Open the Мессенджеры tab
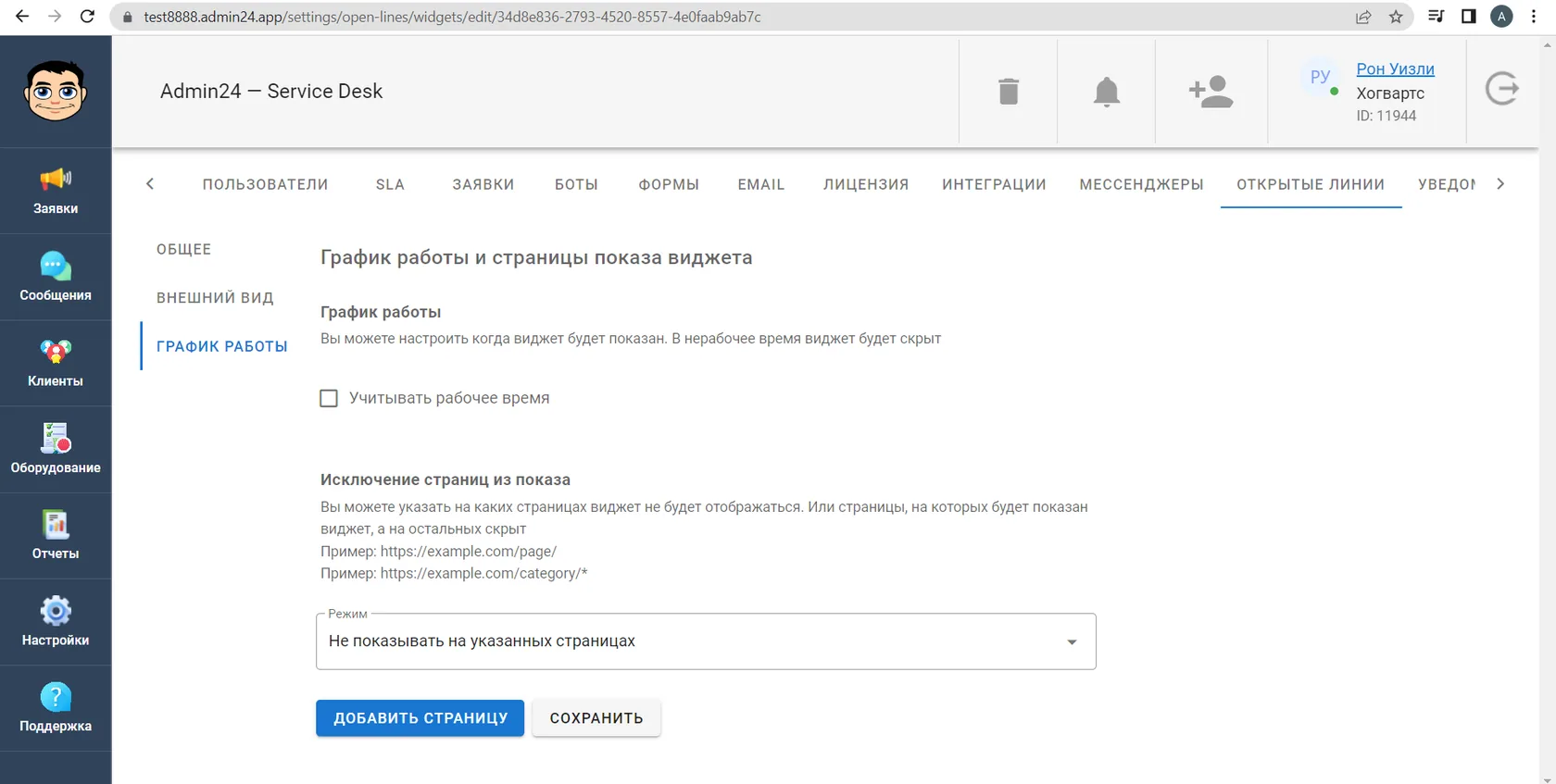1556x784 pixels. pos(1141,184)
